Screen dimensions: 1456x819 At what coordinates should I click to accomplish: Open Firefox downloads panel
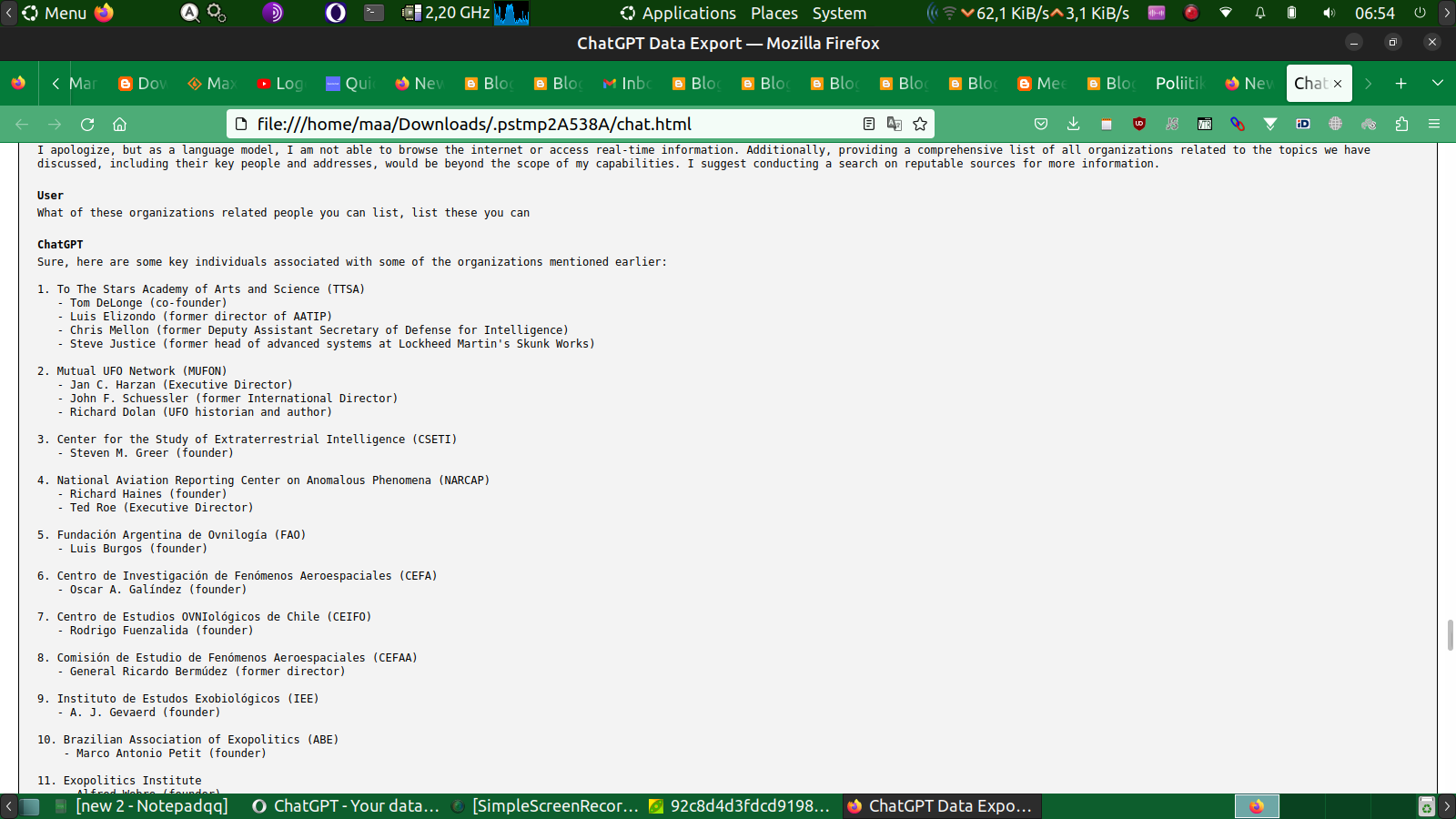(x=1074, y=124)
